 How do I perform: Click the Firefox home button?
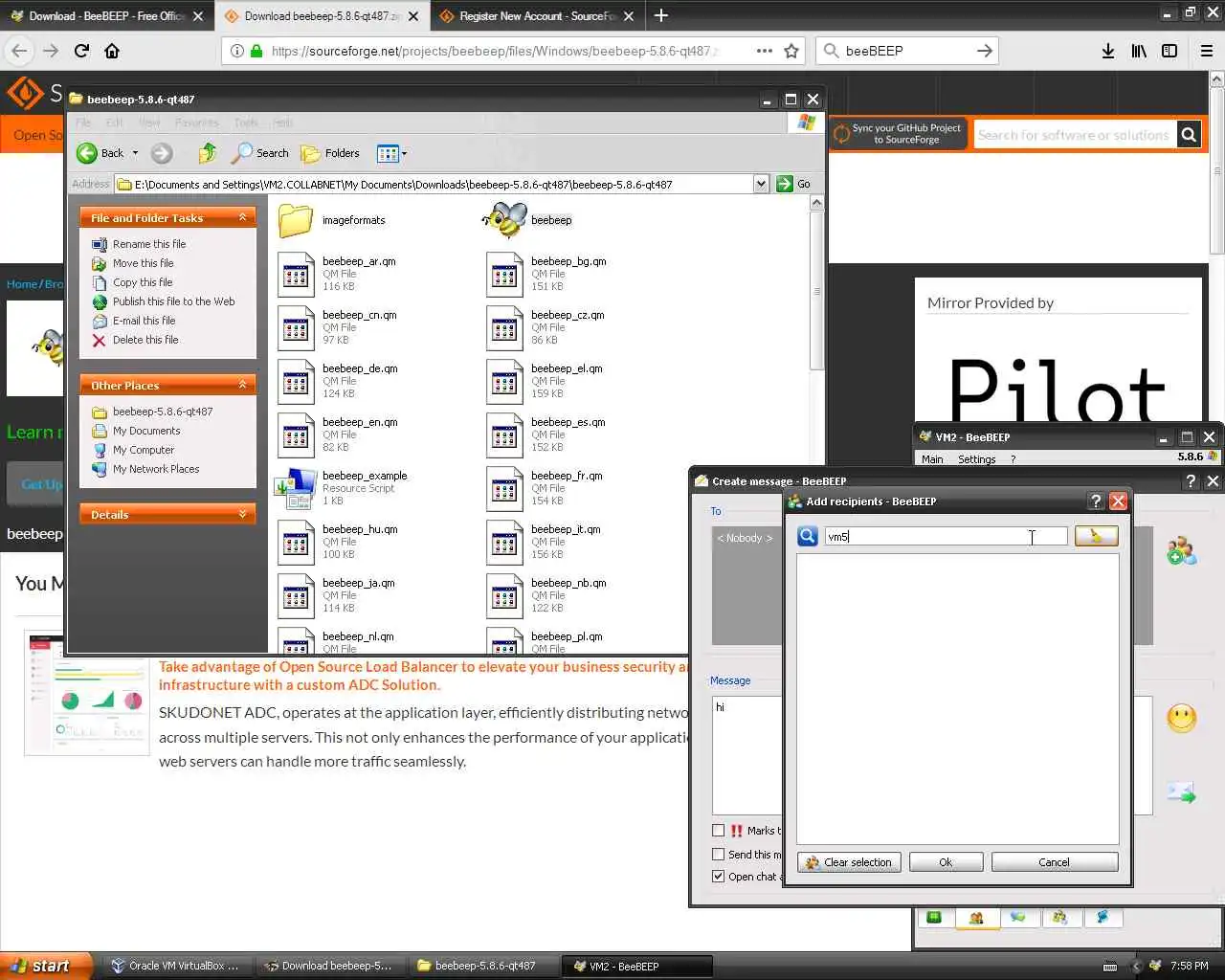[112, 51]
